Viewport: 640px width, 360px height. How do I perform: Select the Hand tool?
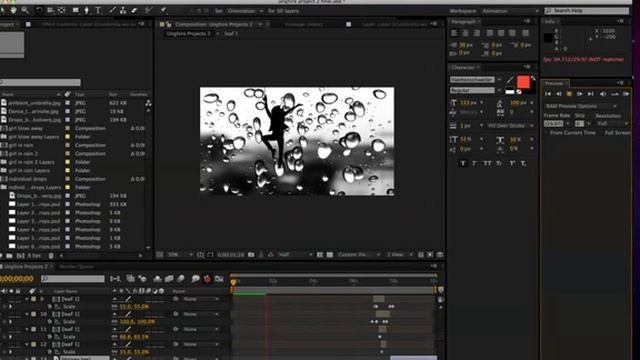click(x=13, y=10)
